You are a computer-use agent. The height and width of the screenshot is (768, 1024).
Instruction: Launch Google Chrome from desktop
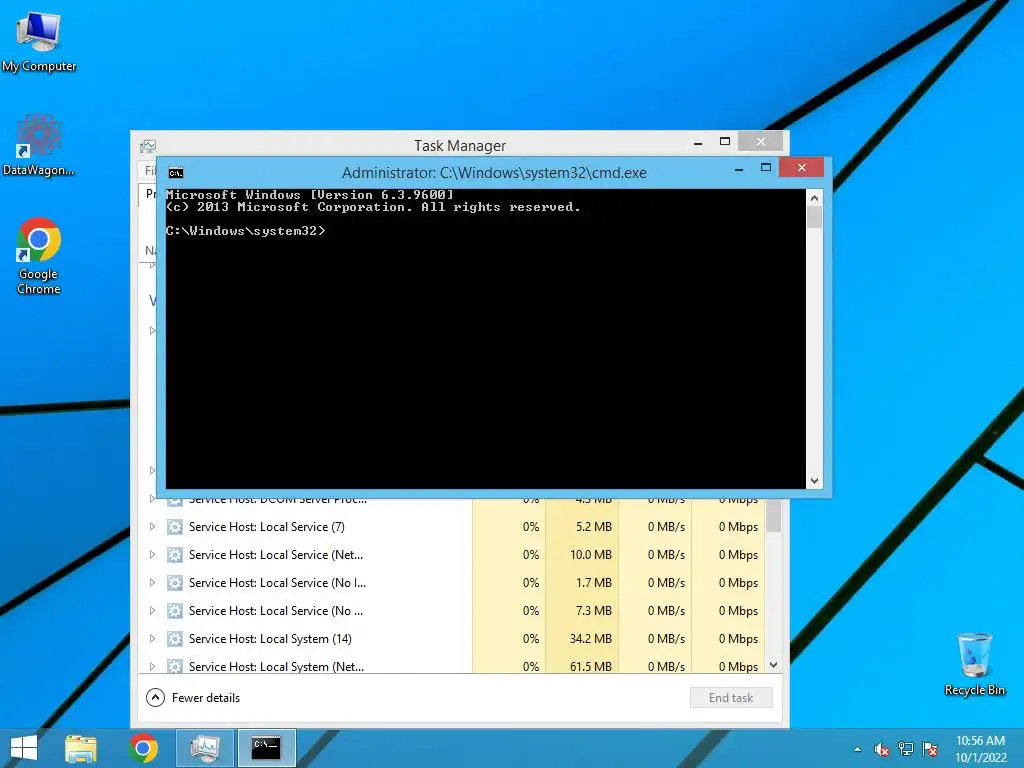click(39, 255)
